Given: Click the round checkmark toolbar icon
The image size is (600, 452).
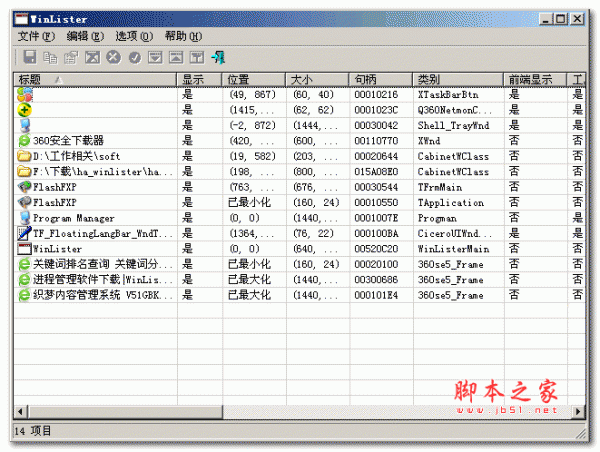Looking at the screenshot, I should pyautogui.click(x=135, y=58).
